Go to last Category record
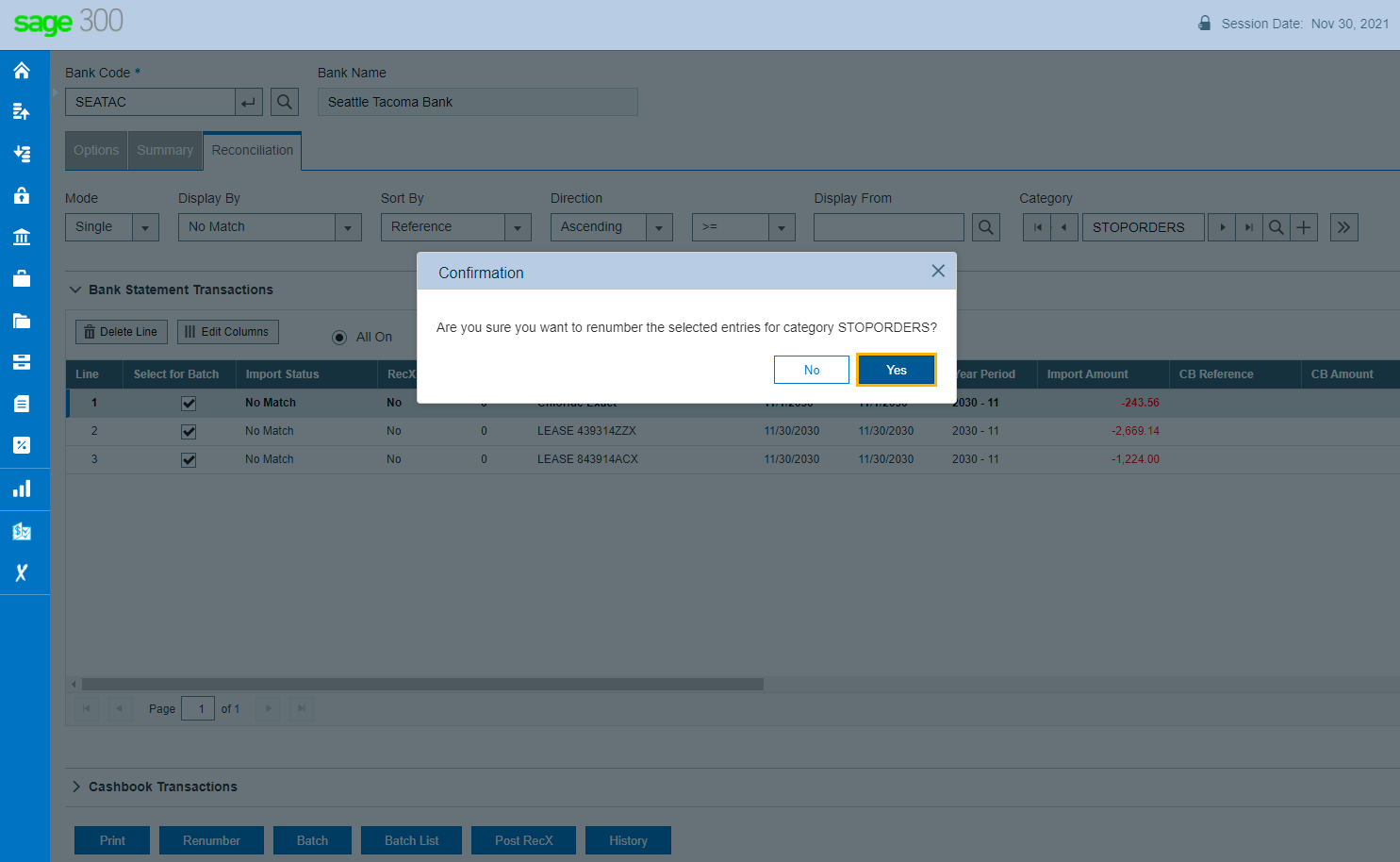Image resolution: width=1400 pixels, height=862 pixels. (x=1249, y=227)
